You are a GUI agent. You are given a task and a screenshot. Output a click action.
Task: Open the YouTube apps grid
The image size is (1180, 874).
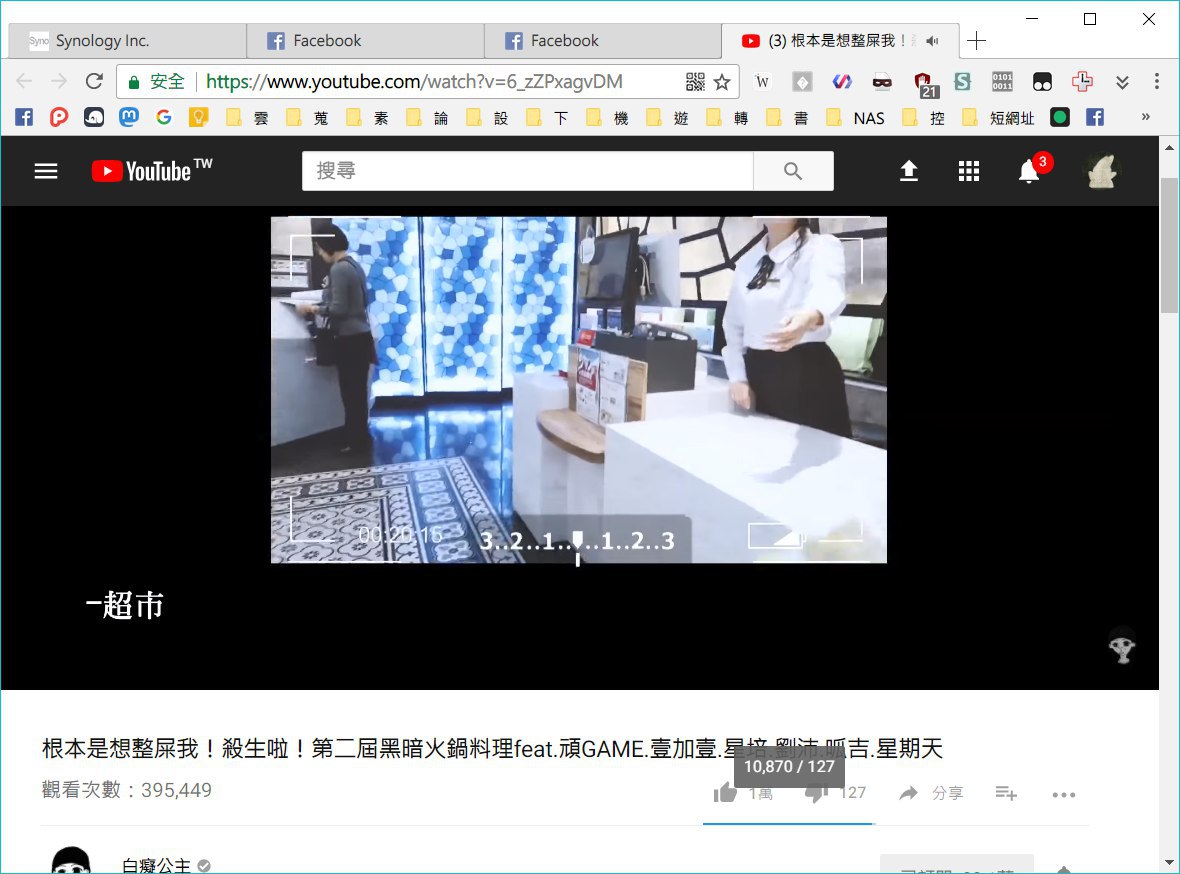[x=968, y=171]
